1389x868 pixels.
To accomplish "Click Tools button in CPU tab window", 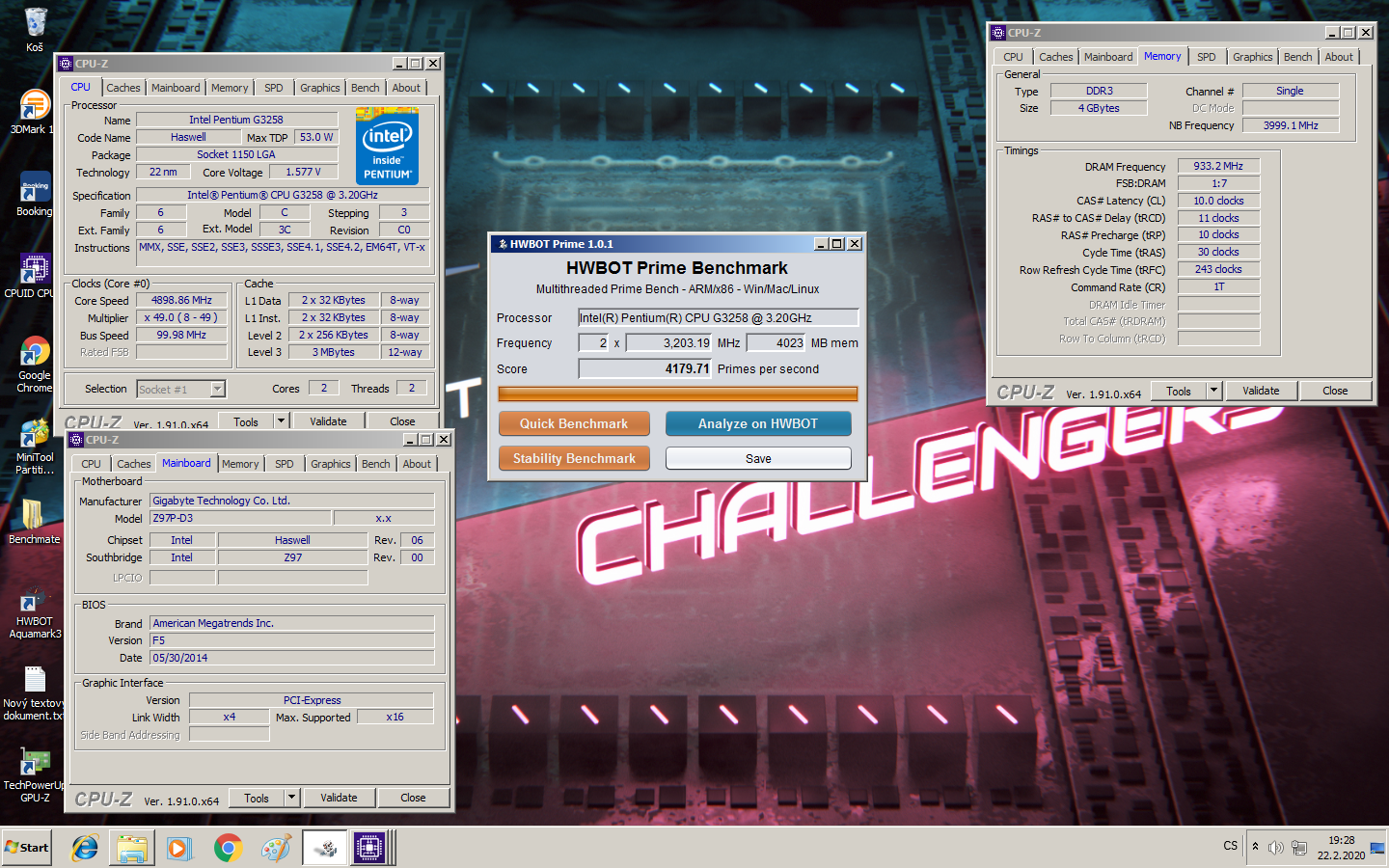I will [x=246, y=420].
